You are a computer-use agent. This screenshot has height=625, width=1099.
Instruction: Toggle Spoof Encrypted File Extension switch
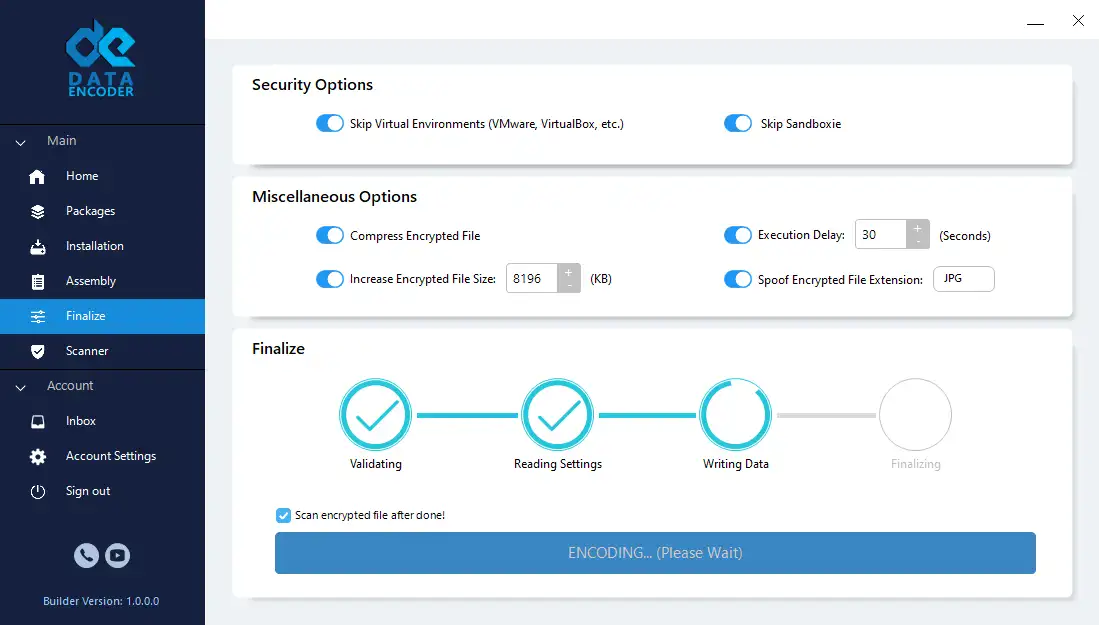point(737,279)
